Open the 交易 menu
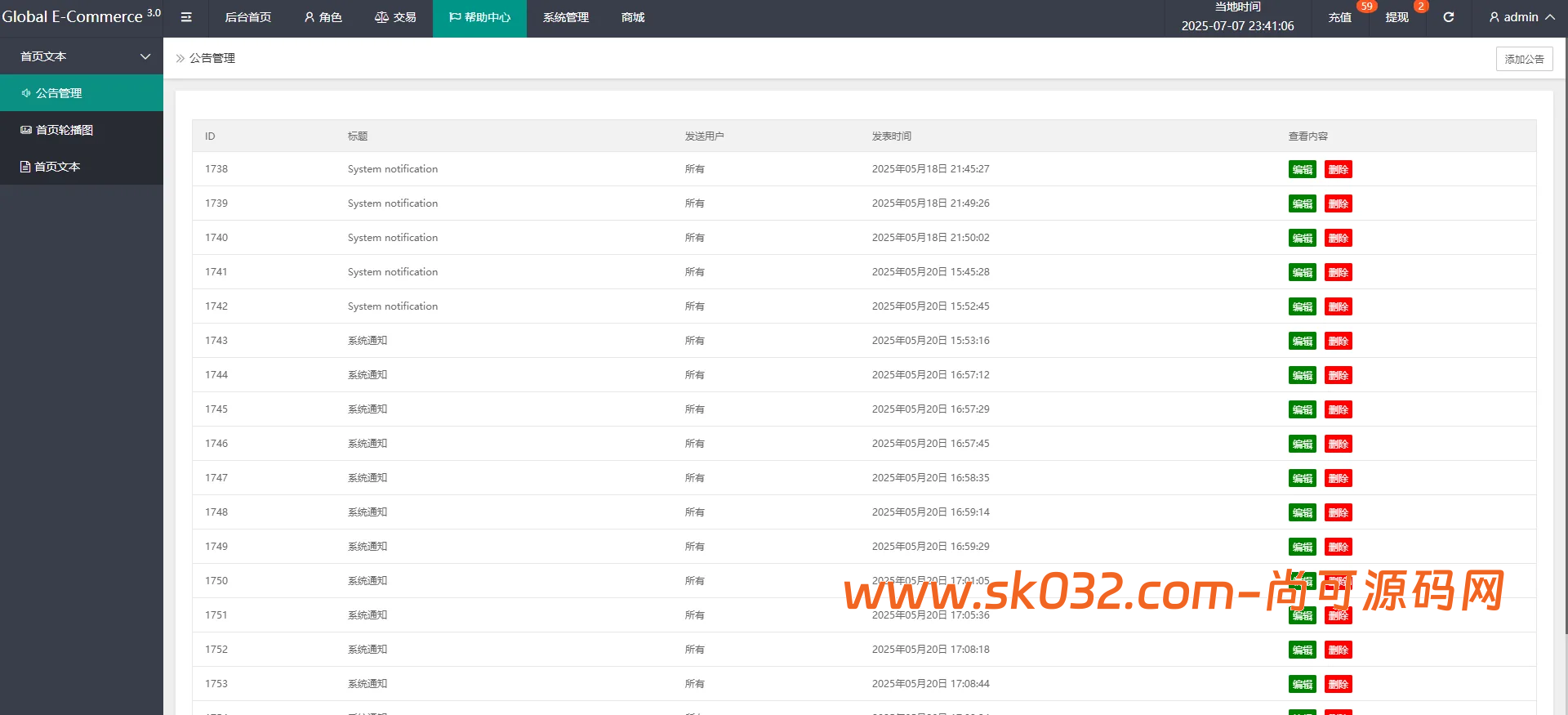The image size is (1568, 715). (x=395, y=17)
